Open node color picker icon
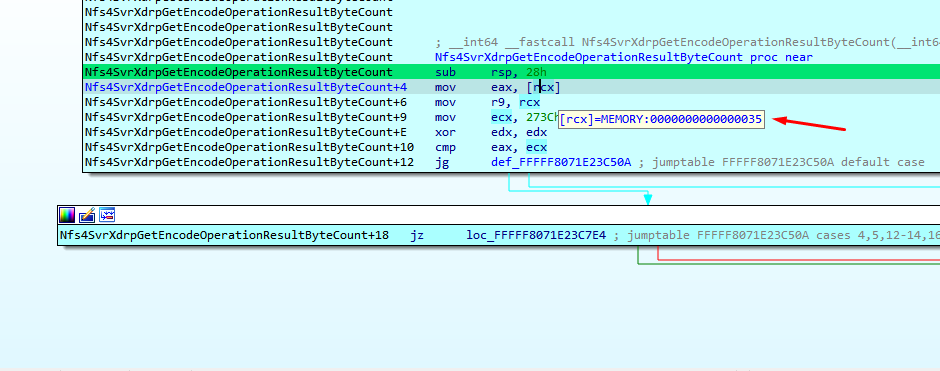 tap(67, 215)
